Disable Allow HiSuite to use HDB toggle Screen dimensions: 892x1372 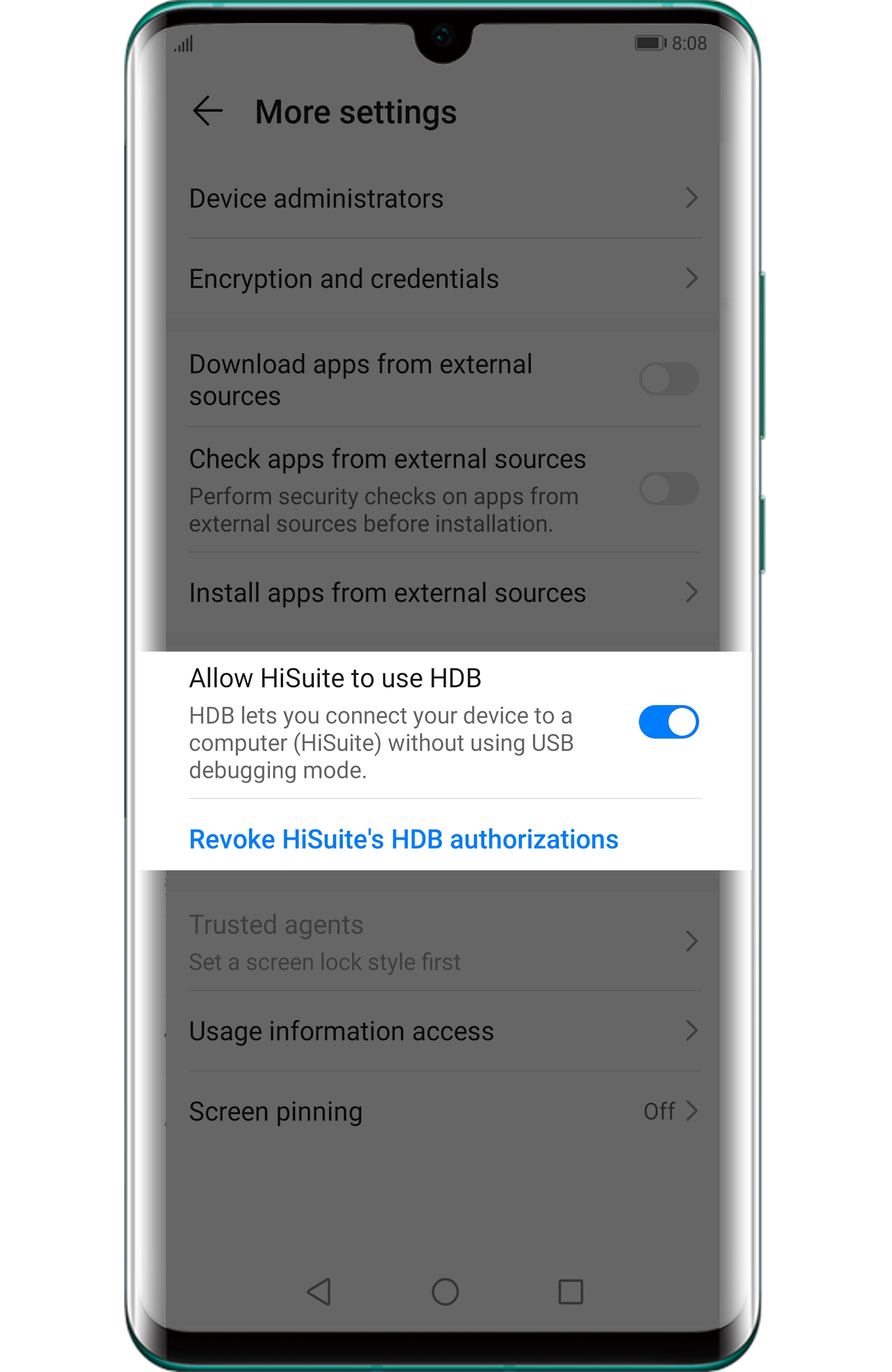pos(669,722)
